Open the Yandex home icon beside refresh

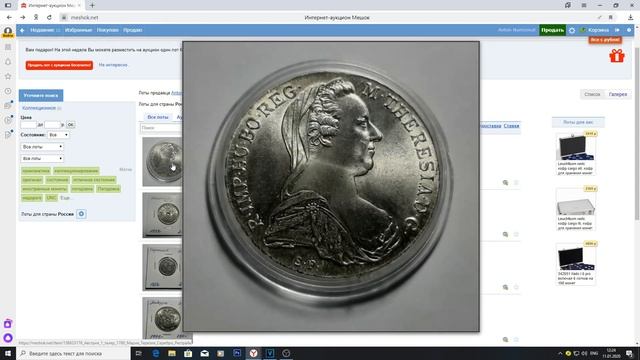coord(36,18)
